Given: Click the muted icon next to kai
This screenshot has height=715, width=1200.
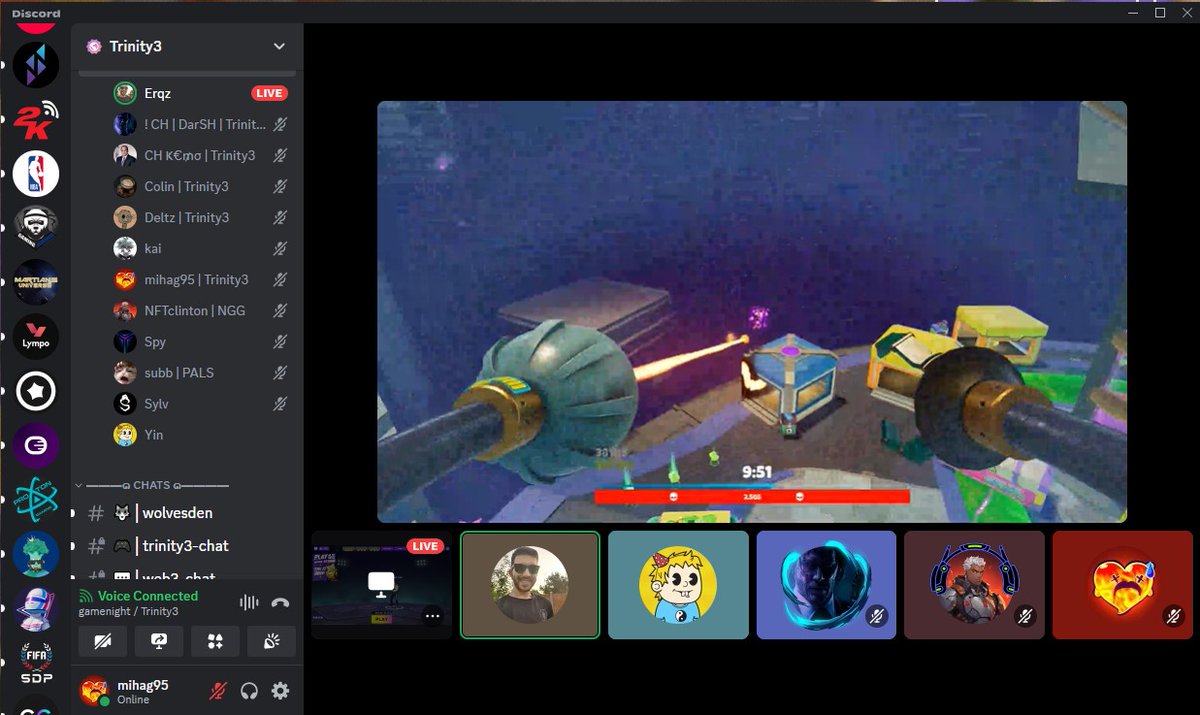Looking at the screenshot, I should tap(281, 248).
